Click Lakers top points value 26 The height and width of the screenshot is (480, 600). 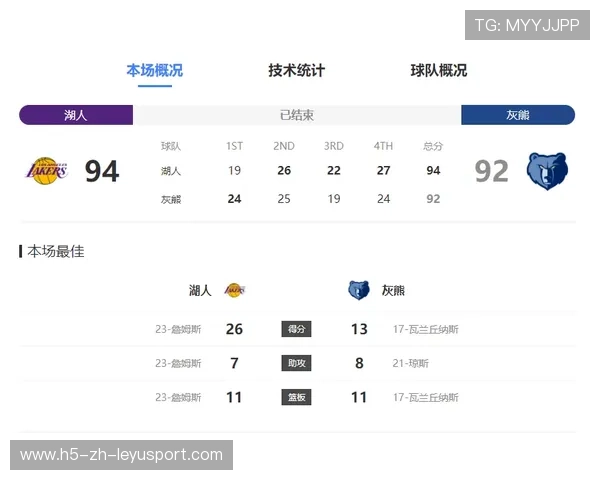point(234,329)
